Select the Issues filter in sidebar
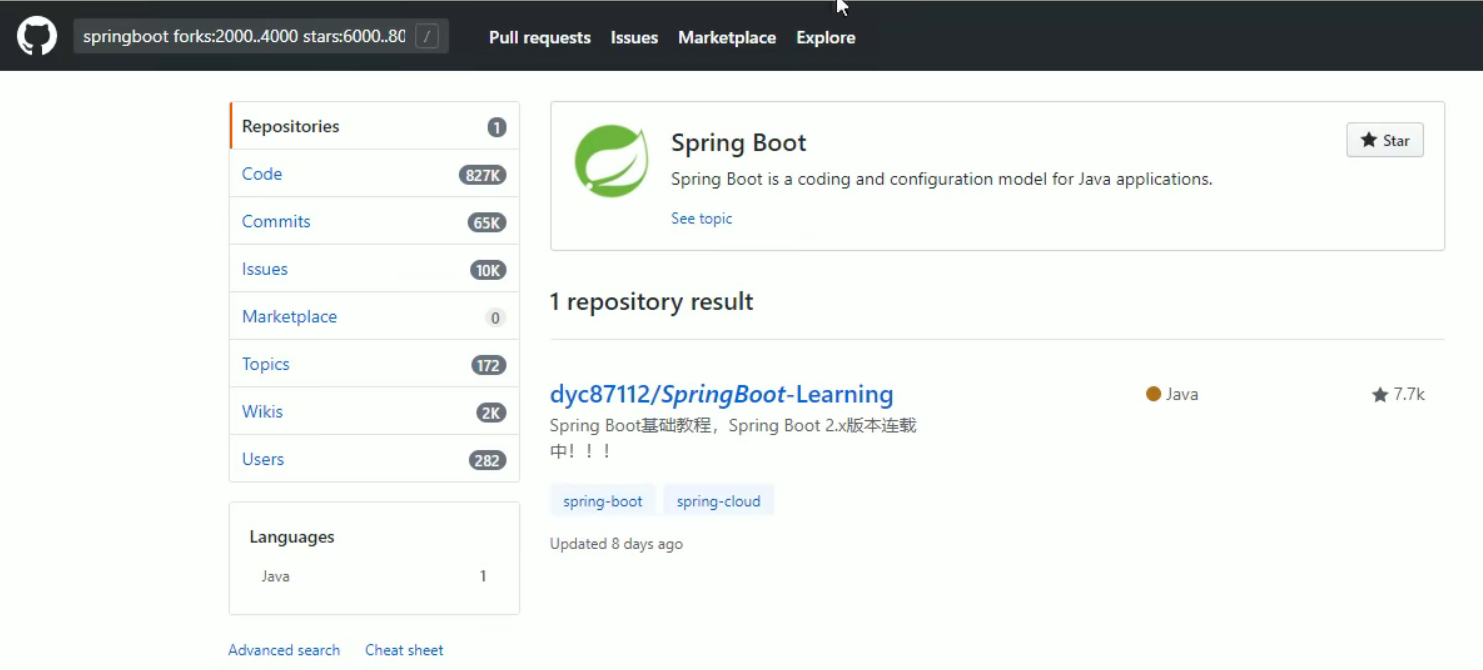 click(374, 269)
